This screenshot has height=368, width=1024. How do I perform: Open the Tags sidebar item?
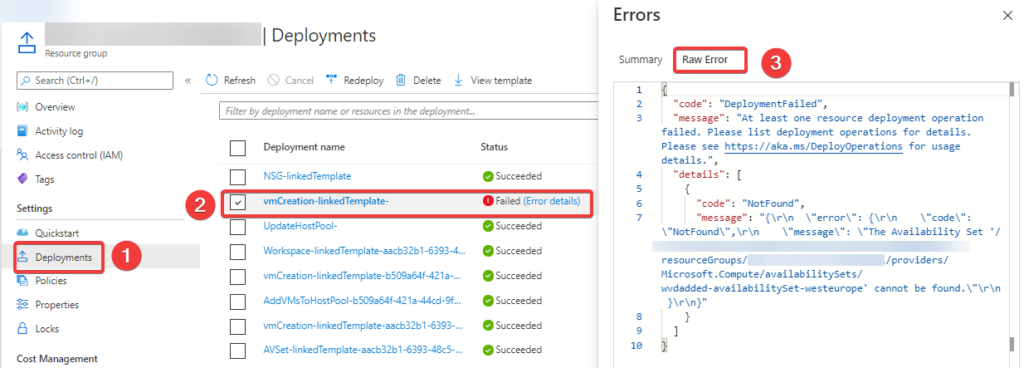click(x=44, y=179)
